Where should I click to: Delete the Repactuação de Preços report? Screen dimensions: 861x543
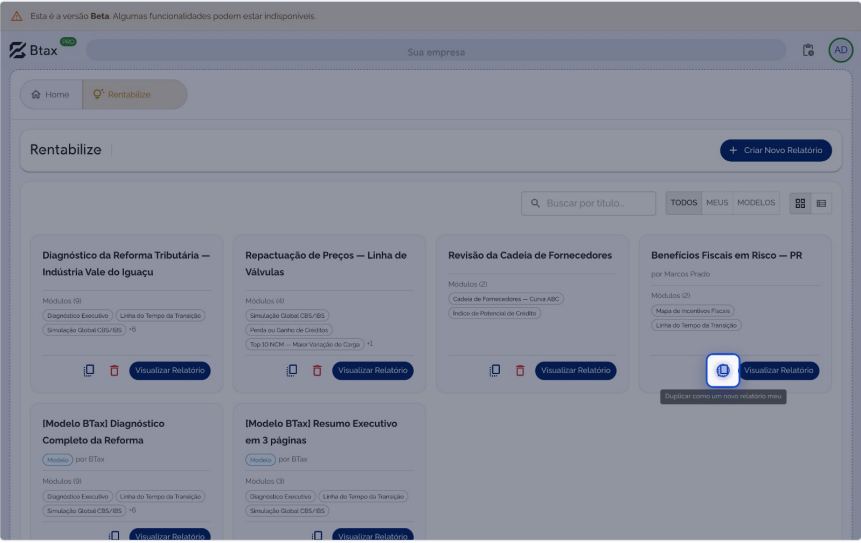[317, 371]
